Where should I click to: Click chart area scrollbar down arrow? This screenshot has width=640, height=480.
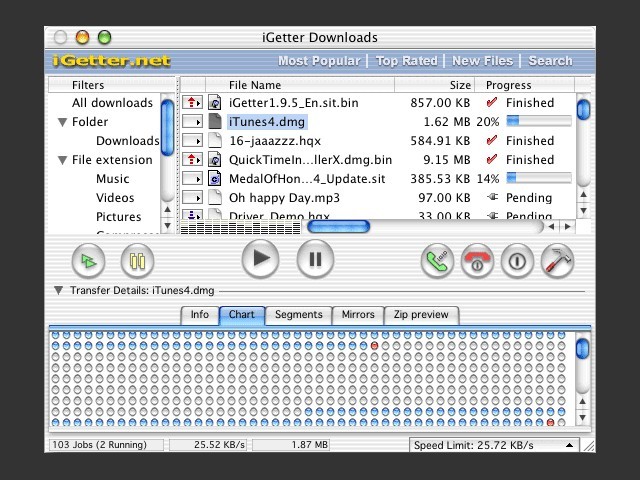pyautogui.click(x=583, y=417)
